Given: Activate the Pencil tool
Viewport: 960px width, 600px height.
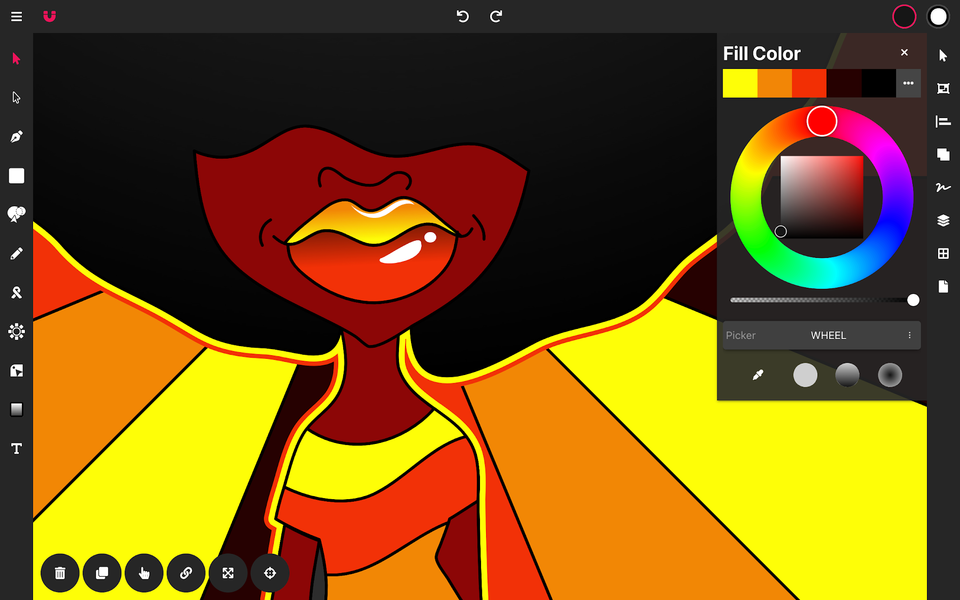Looking at the screenshot, I should point(16,253).
